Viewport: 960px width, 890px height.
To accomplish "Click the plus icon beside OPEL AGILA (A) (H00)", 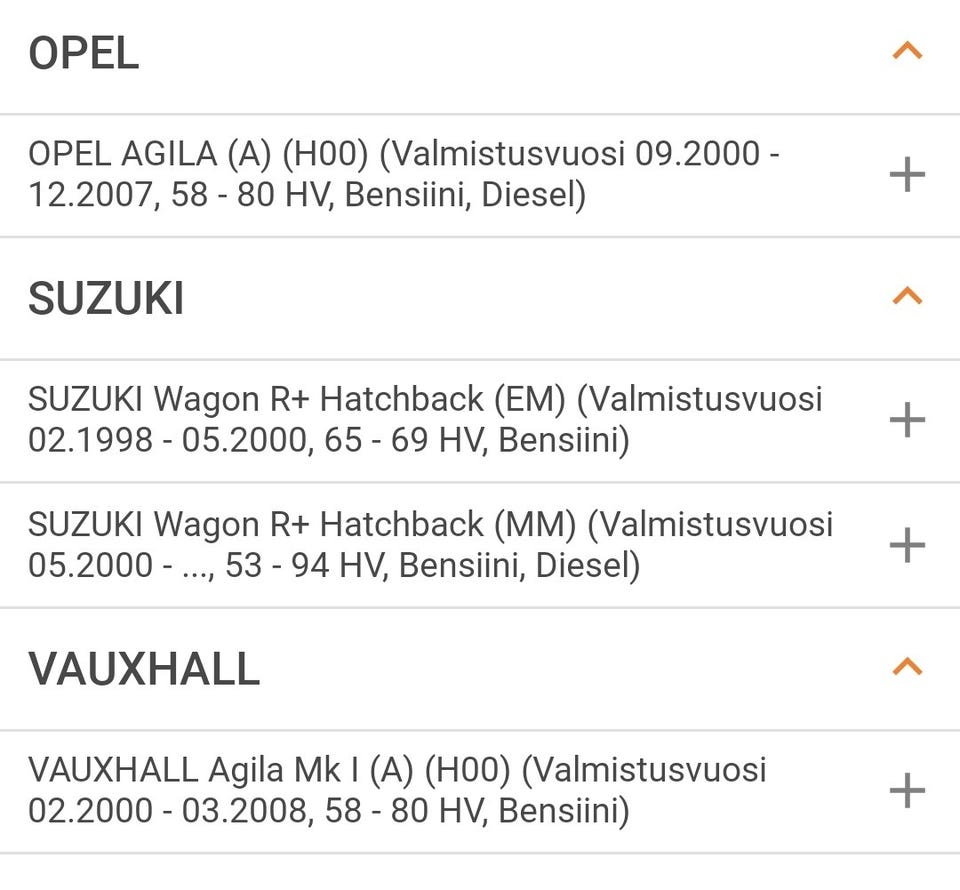I will pyautogui.click(x=906, y=176).
